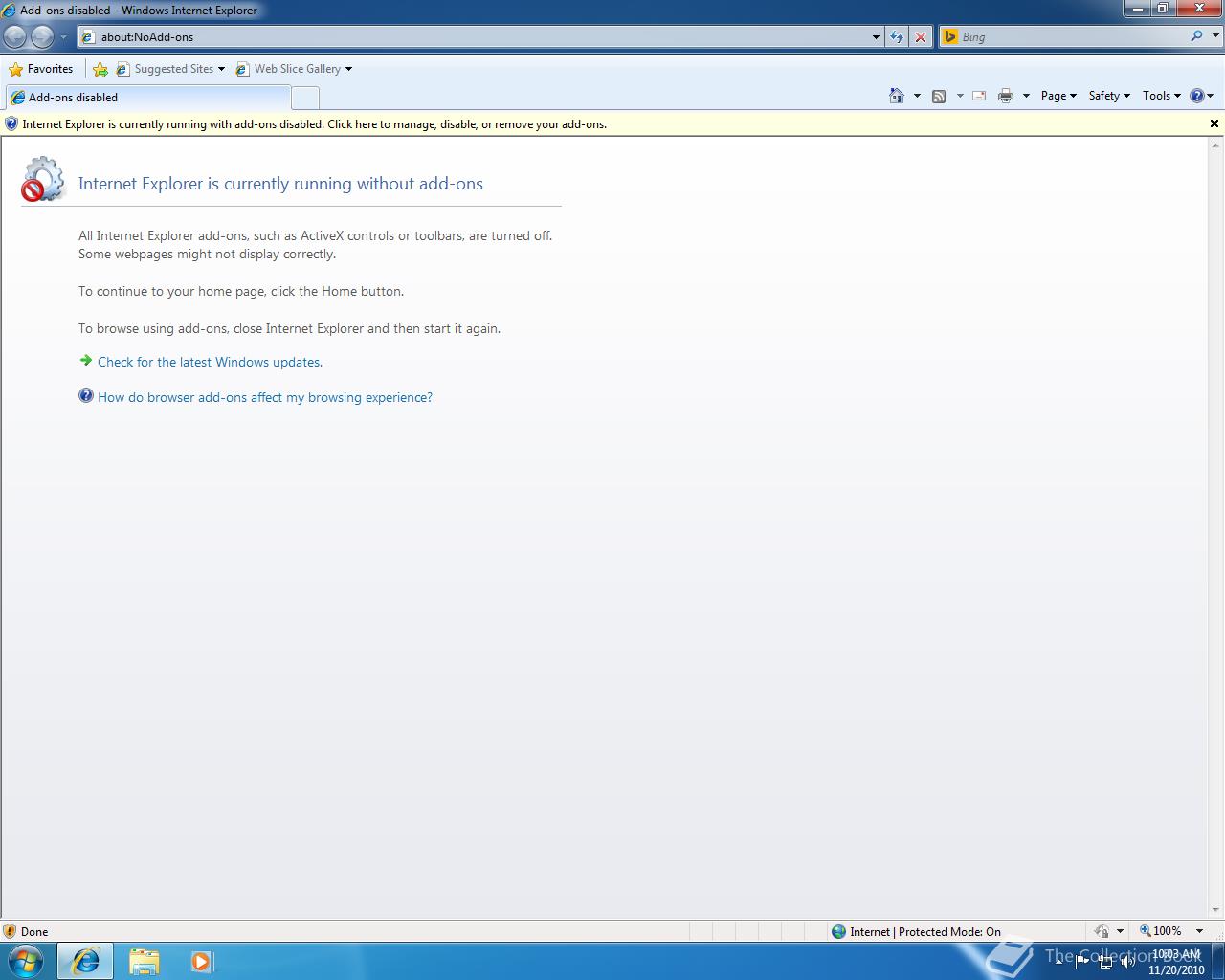
Task: Print page with the printer icon
Action: click(1006, 96)
